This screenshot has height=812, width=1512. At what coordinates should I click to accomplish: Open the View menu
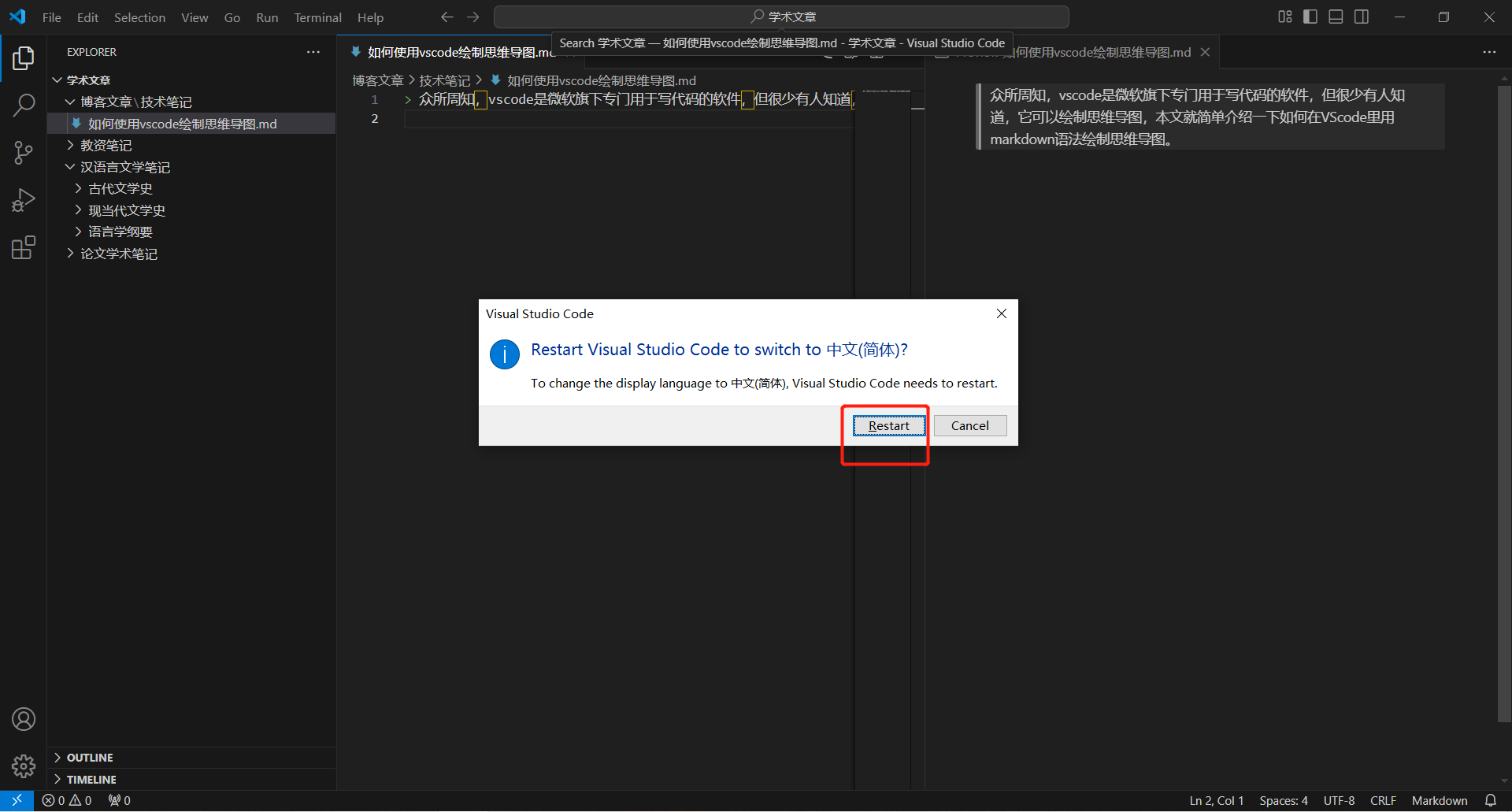(x=195, y=17)
